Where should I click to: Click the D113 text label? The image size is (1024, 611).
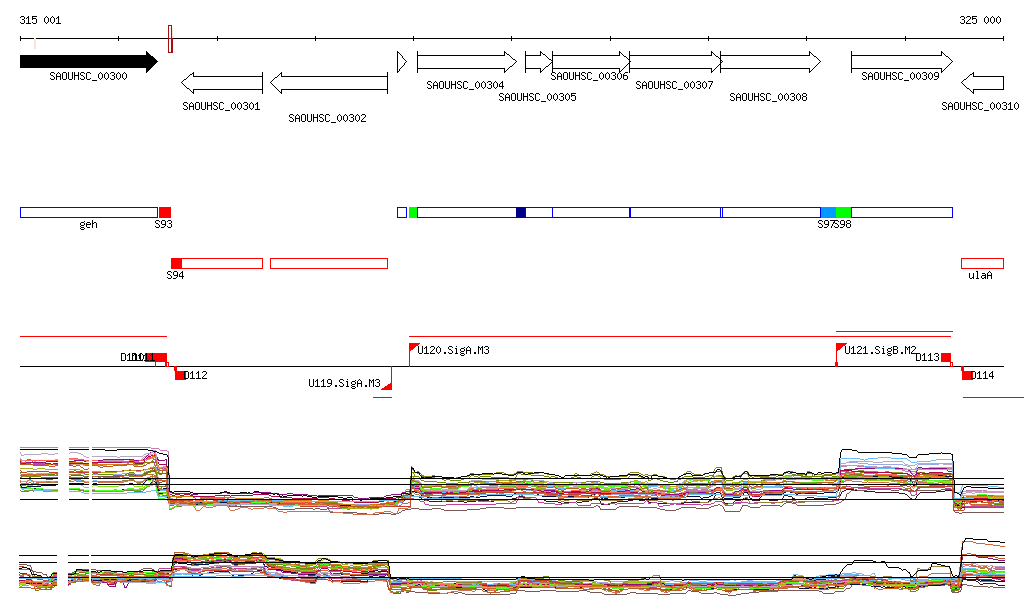pyautogui.click(x=927, y=357)
